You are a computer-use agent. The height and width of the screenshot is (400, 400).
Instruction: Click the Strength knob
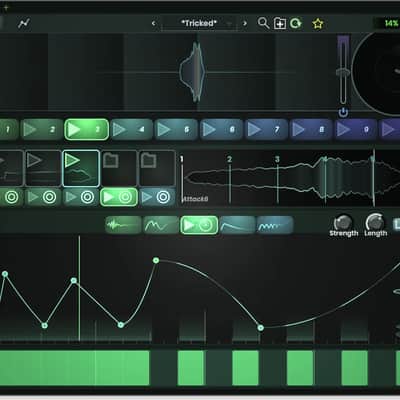(343, 222)
